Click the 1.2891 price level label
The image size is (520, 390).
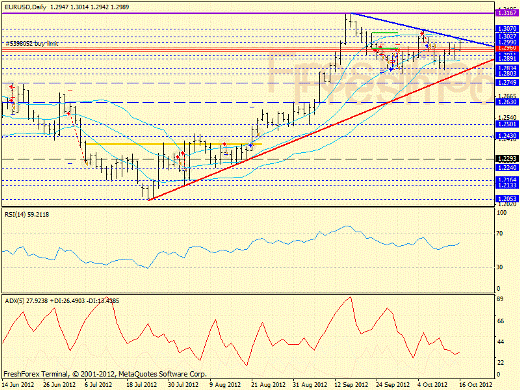click(507, 59)
